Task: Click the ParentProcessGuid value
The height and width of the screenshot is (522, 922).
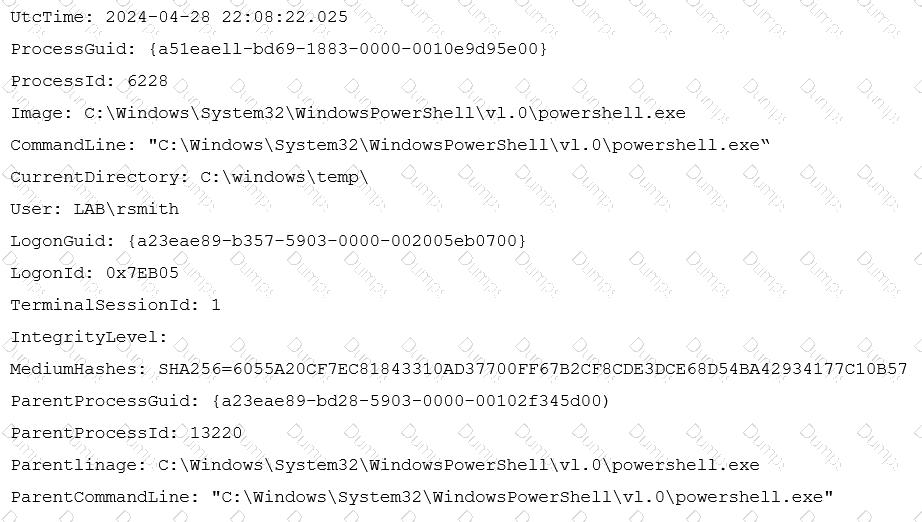Action: click(411, 401)
